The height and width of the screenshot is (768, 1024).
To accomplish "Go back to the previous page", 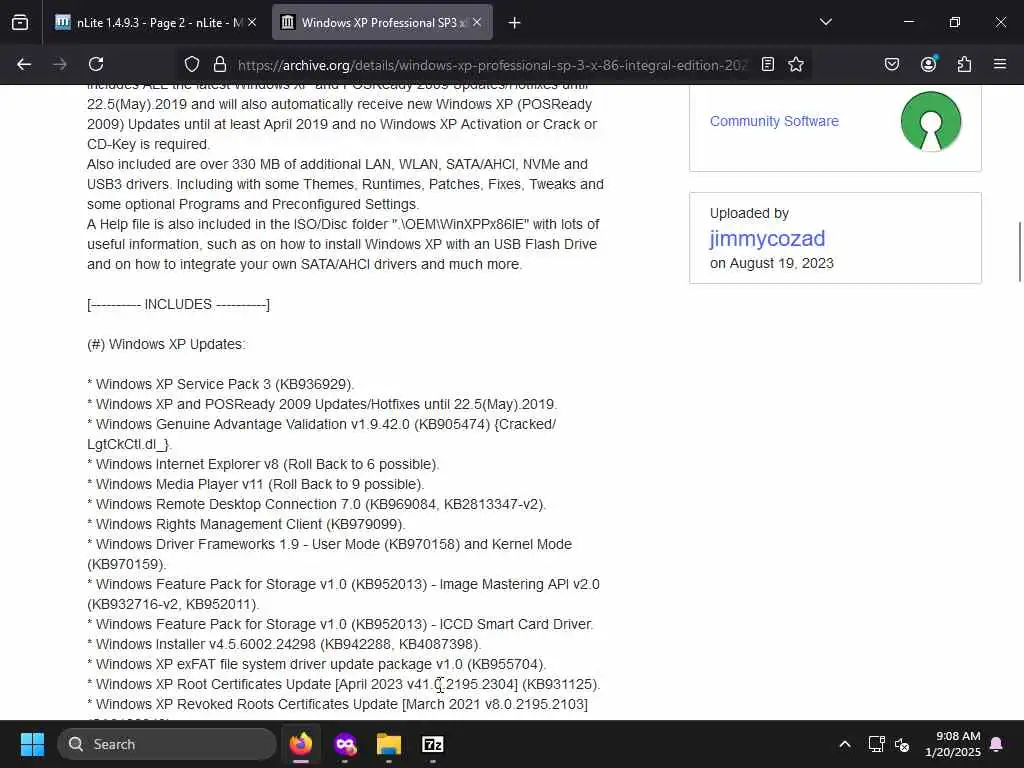I will pos(24,64).
